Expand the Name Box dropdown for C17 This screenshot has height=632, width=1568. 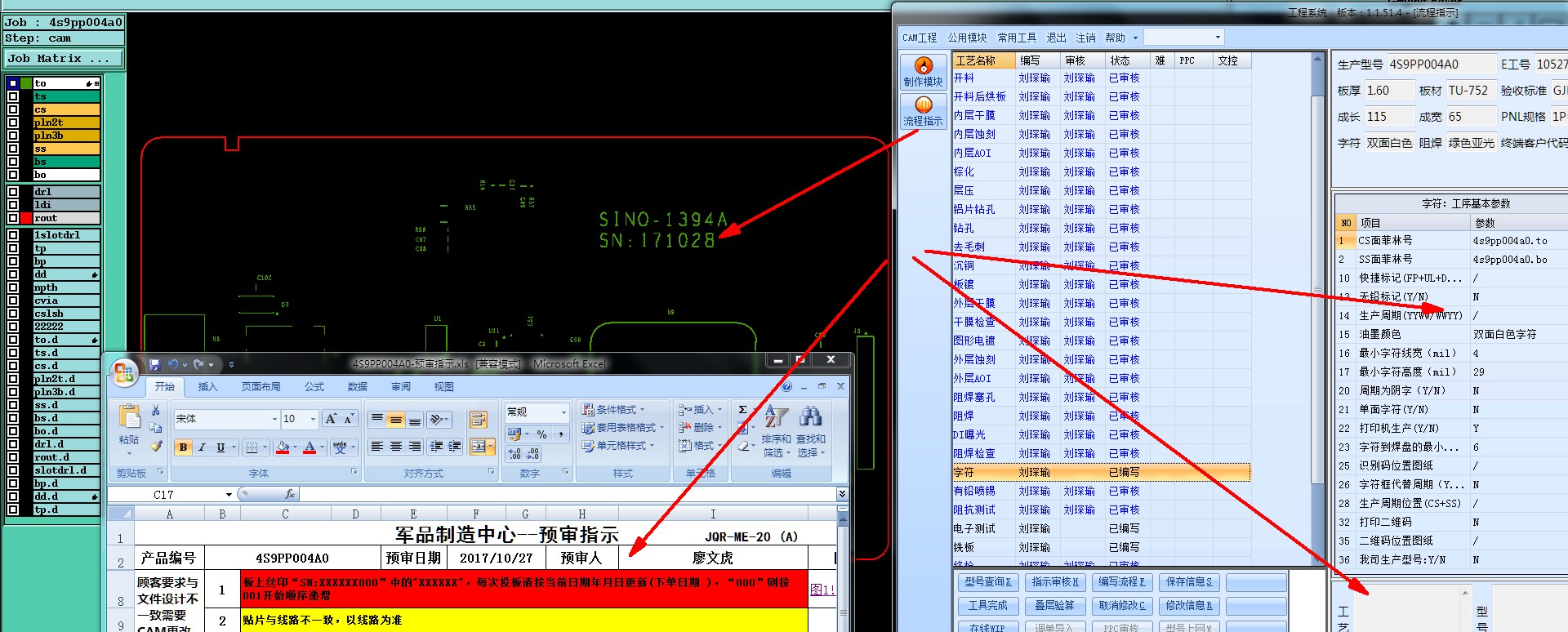[229, 495]
